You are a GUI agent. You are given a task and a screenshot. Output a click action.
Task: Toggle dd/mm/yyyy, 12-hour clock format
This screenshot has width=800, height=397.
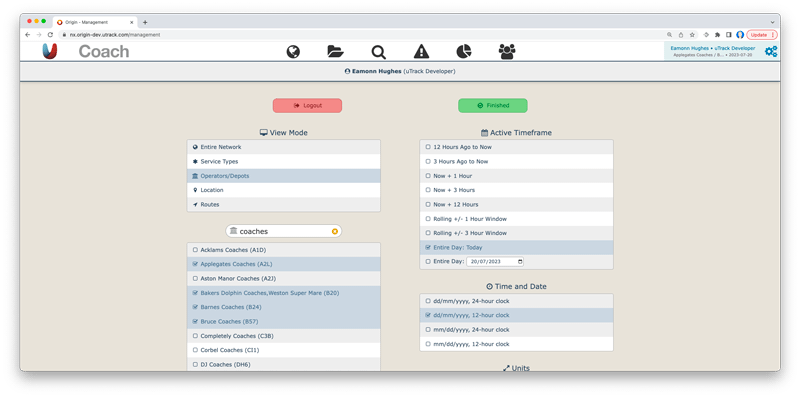(516, 315)
